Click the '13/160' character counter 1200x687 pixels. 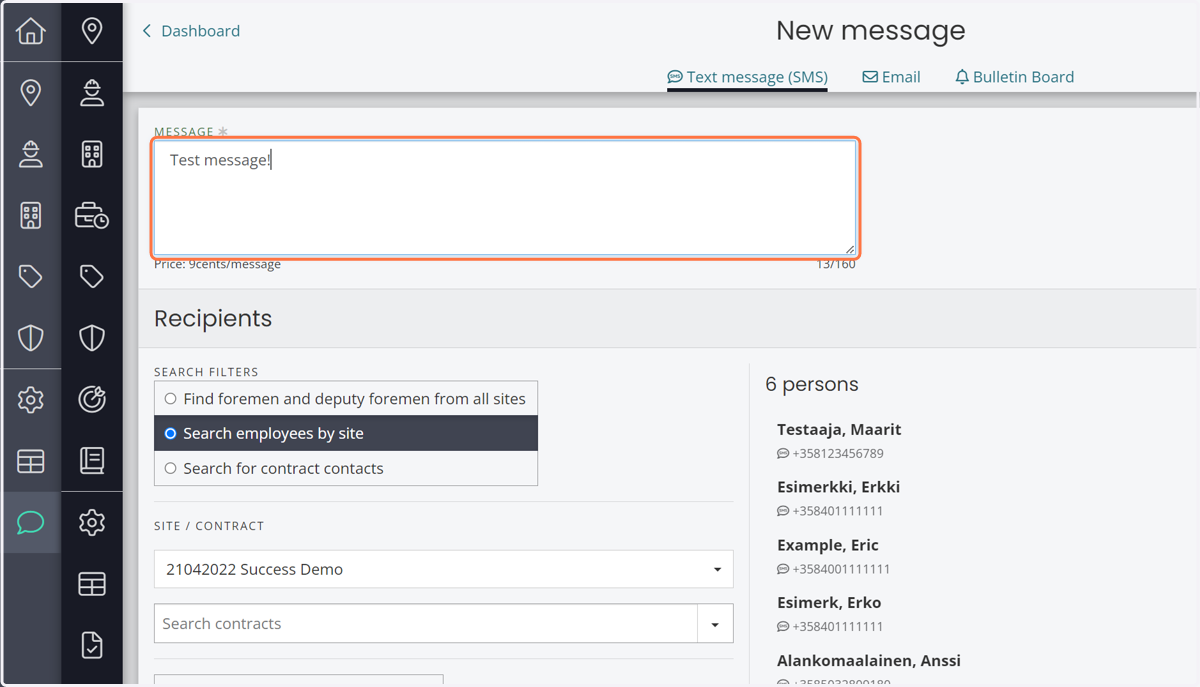point(836,264)
